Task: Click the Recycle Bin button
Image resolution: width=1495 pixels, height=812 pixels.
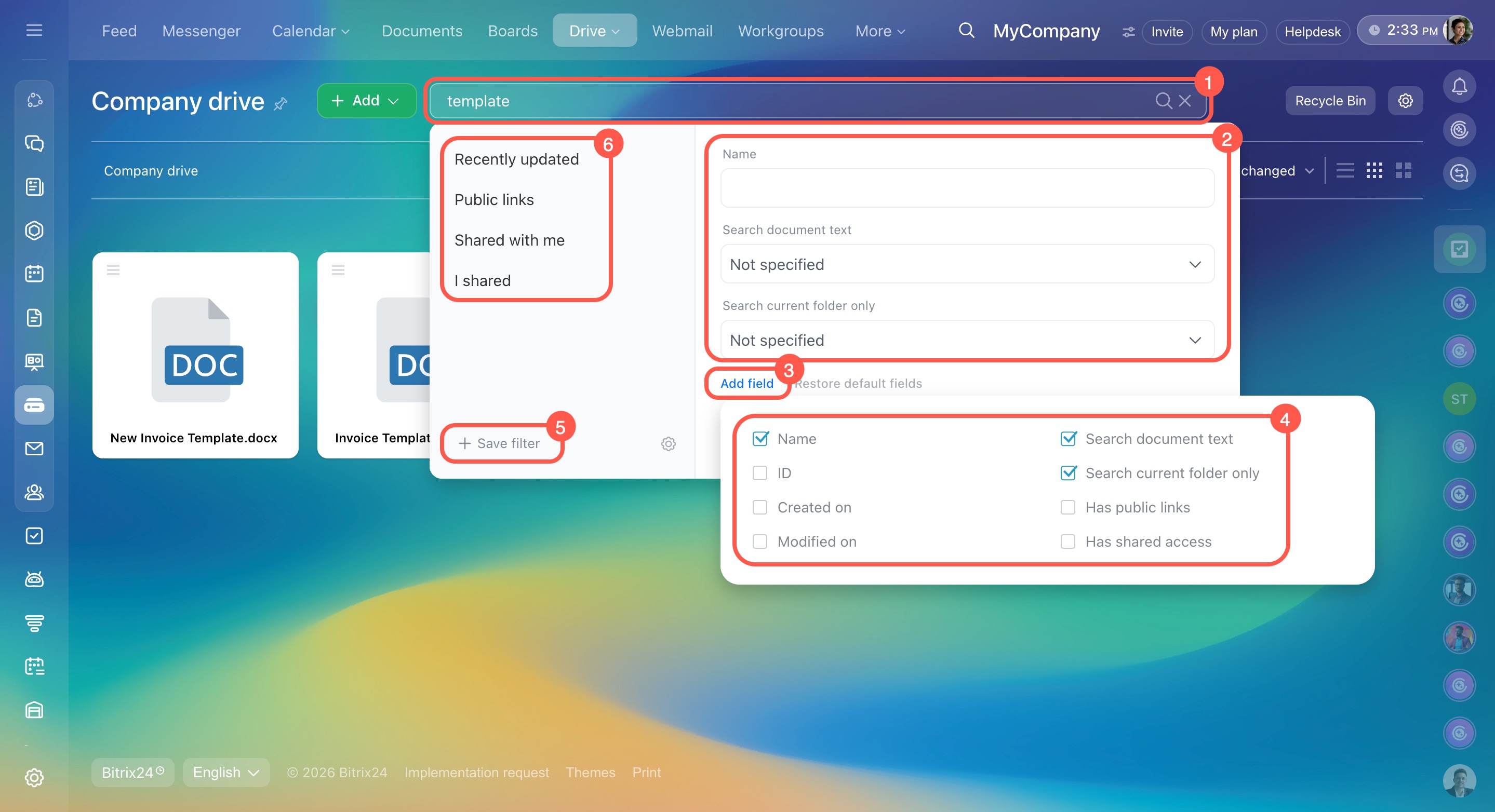Action: (x=1330, y=100)
